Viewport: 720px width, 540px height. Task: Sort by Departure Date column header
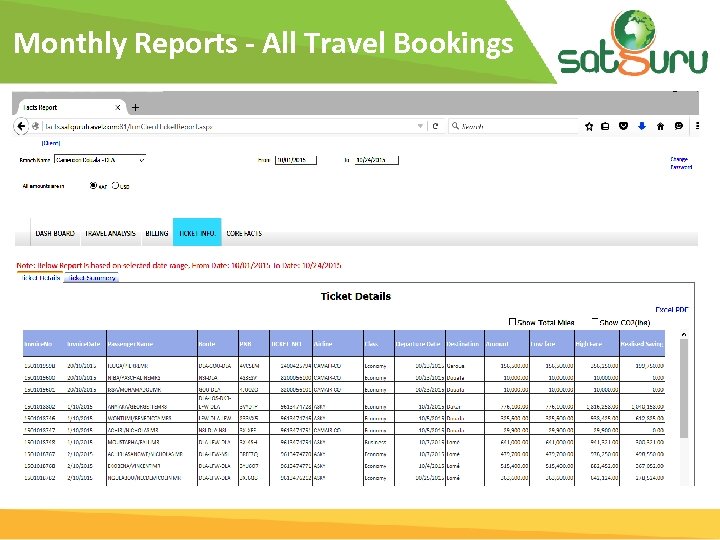(x=418, y=343)
